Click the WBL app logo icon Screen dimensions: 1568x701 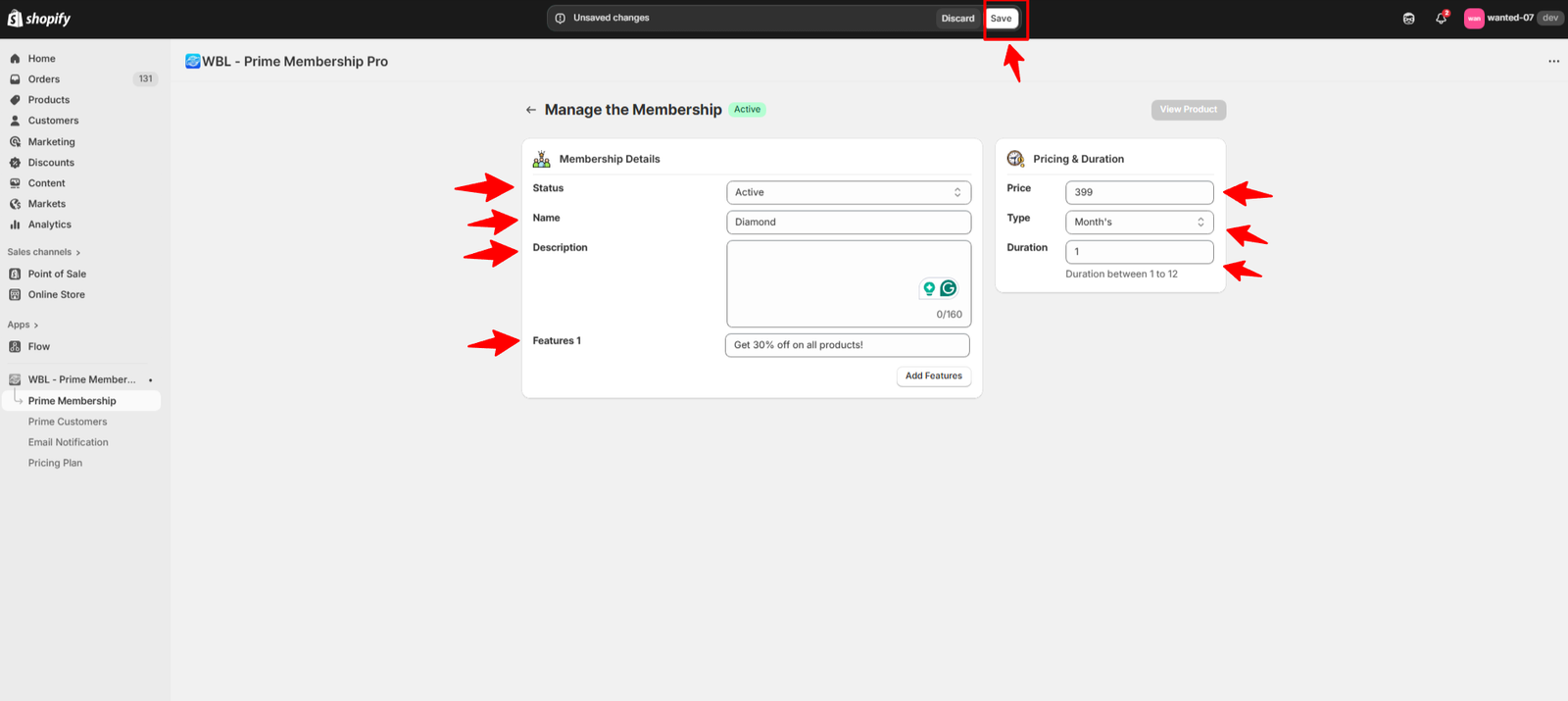coord(192,61)
